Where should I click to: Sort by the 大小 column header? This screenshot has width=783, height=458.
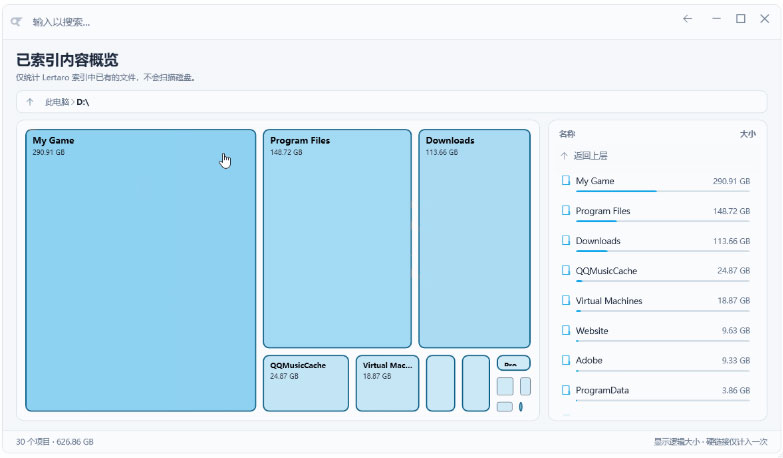coord(748,134)
